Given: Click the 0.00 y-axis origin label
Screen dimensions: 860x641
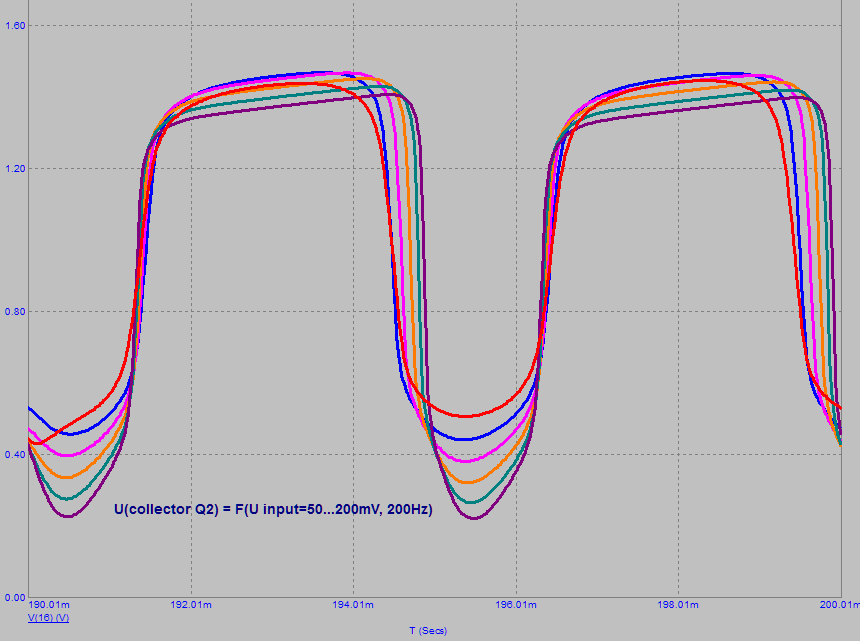Looking at the screenshot, I should (14, 597).
